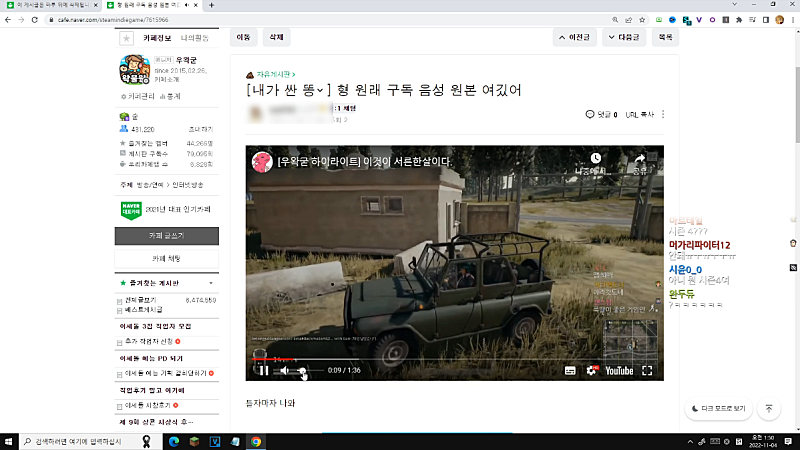Screen dimensions: 800x450
Task: Bookmark this page with the star icon
Action: pyautogui.click(x=642, y=20)
